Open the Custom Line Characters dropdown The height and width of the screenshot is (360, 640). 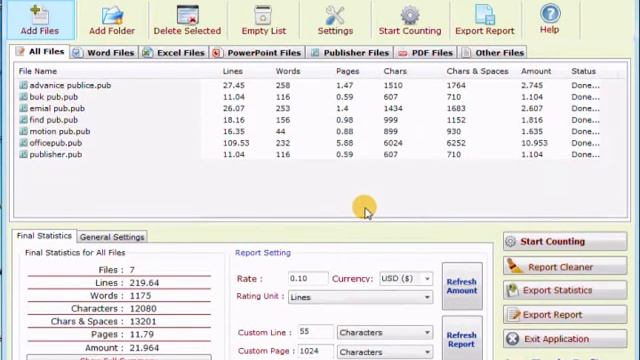click(384, 333)
